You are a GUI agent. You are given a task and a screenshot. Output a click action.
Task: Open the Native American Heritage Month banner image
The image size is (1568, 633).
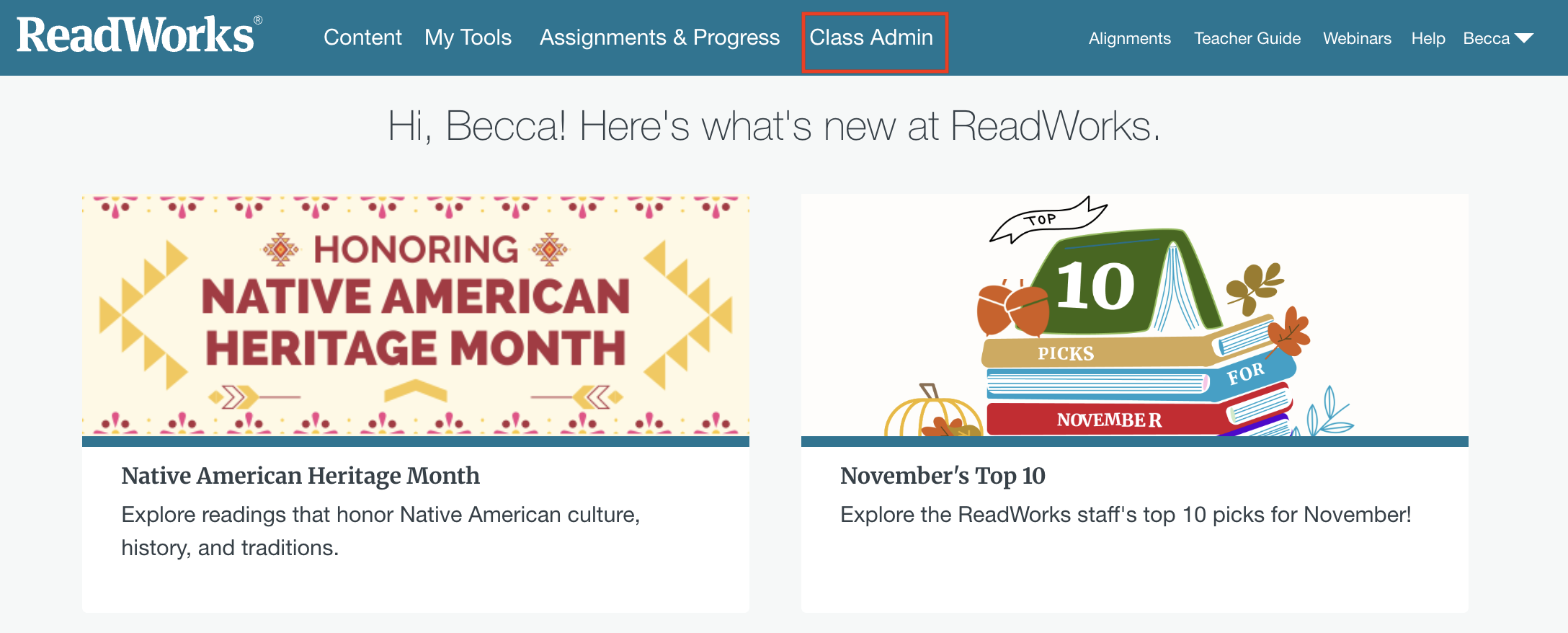pos(416,315)
